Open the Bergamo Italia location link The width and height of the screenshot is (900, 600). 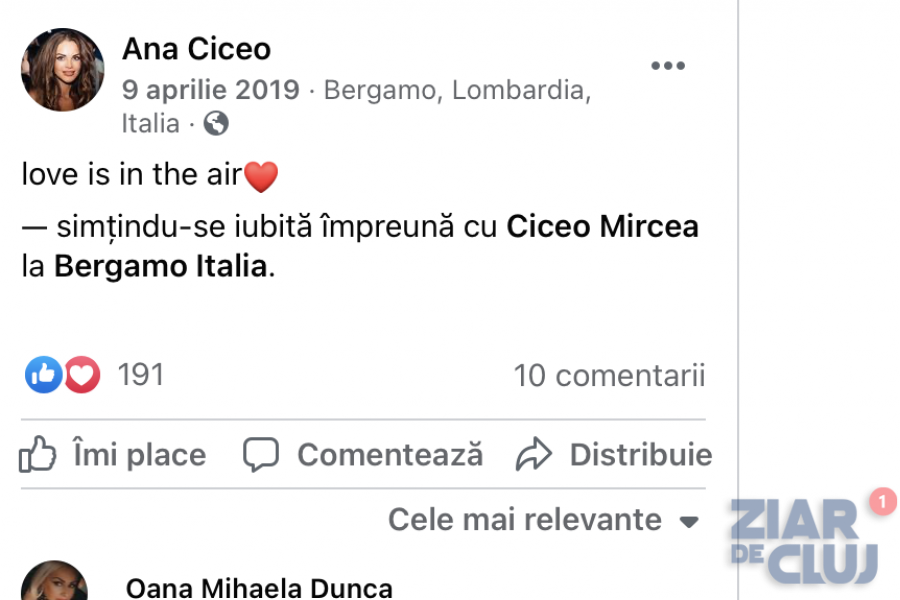[161, 268]
